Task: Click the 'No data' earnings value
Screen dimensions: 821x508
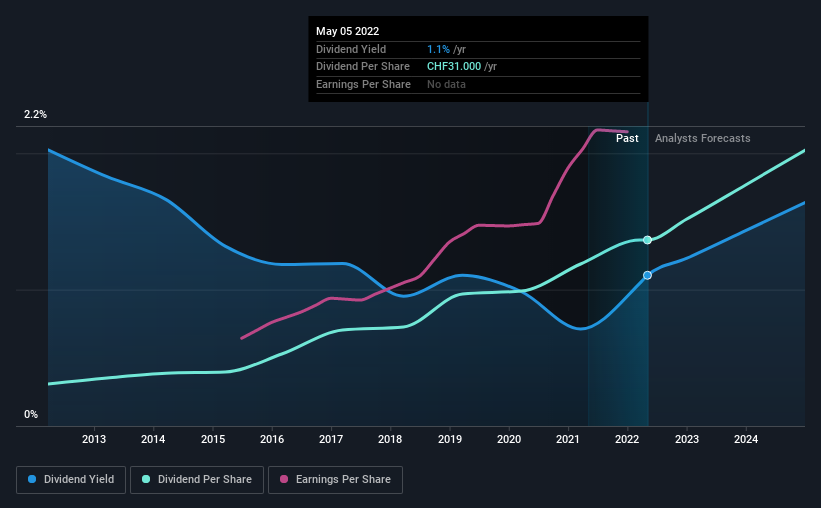Action: (x=446, y=84)
